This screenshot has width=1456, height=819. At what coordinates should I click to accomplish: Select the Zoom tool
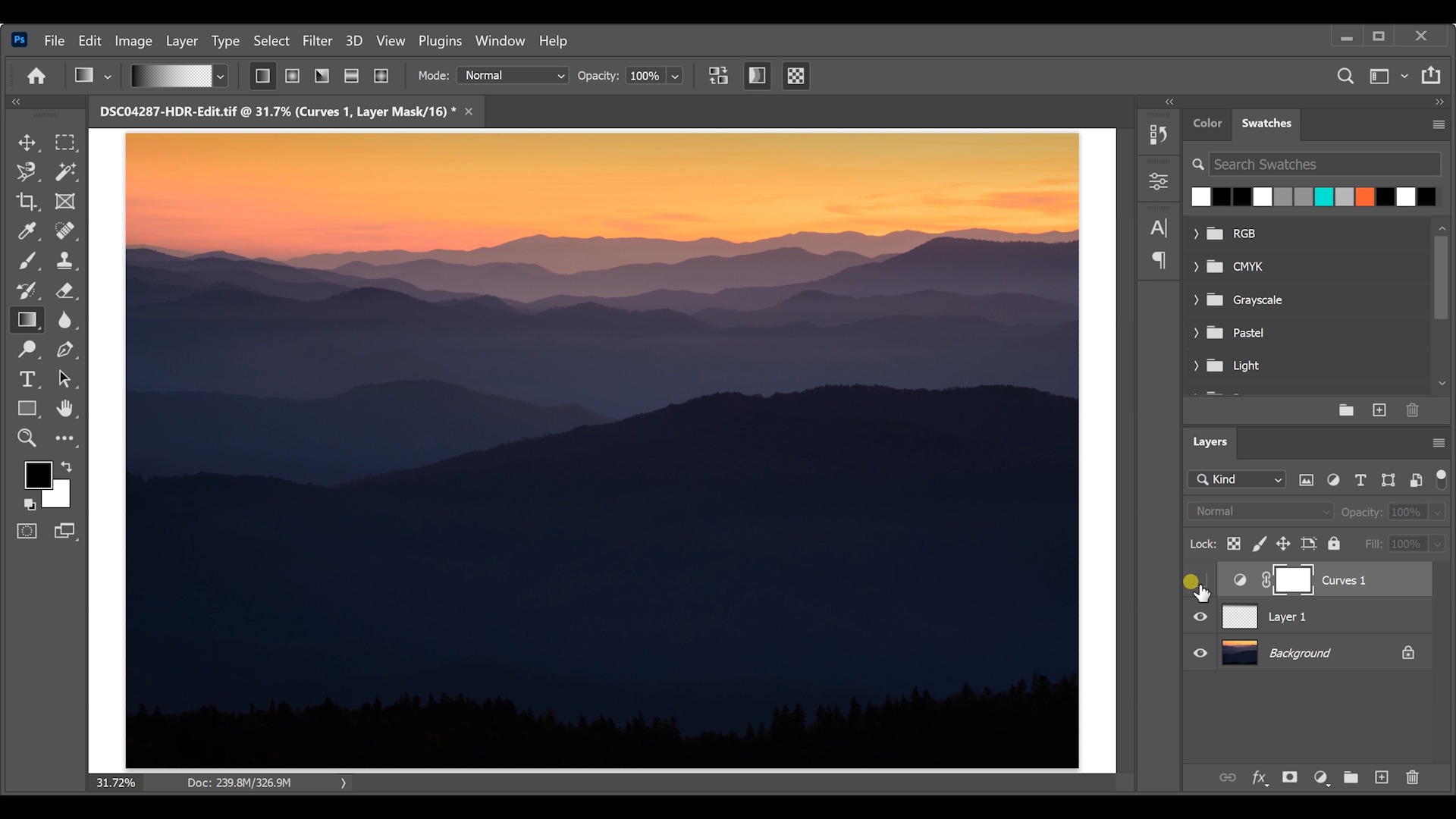pos(27,438)
